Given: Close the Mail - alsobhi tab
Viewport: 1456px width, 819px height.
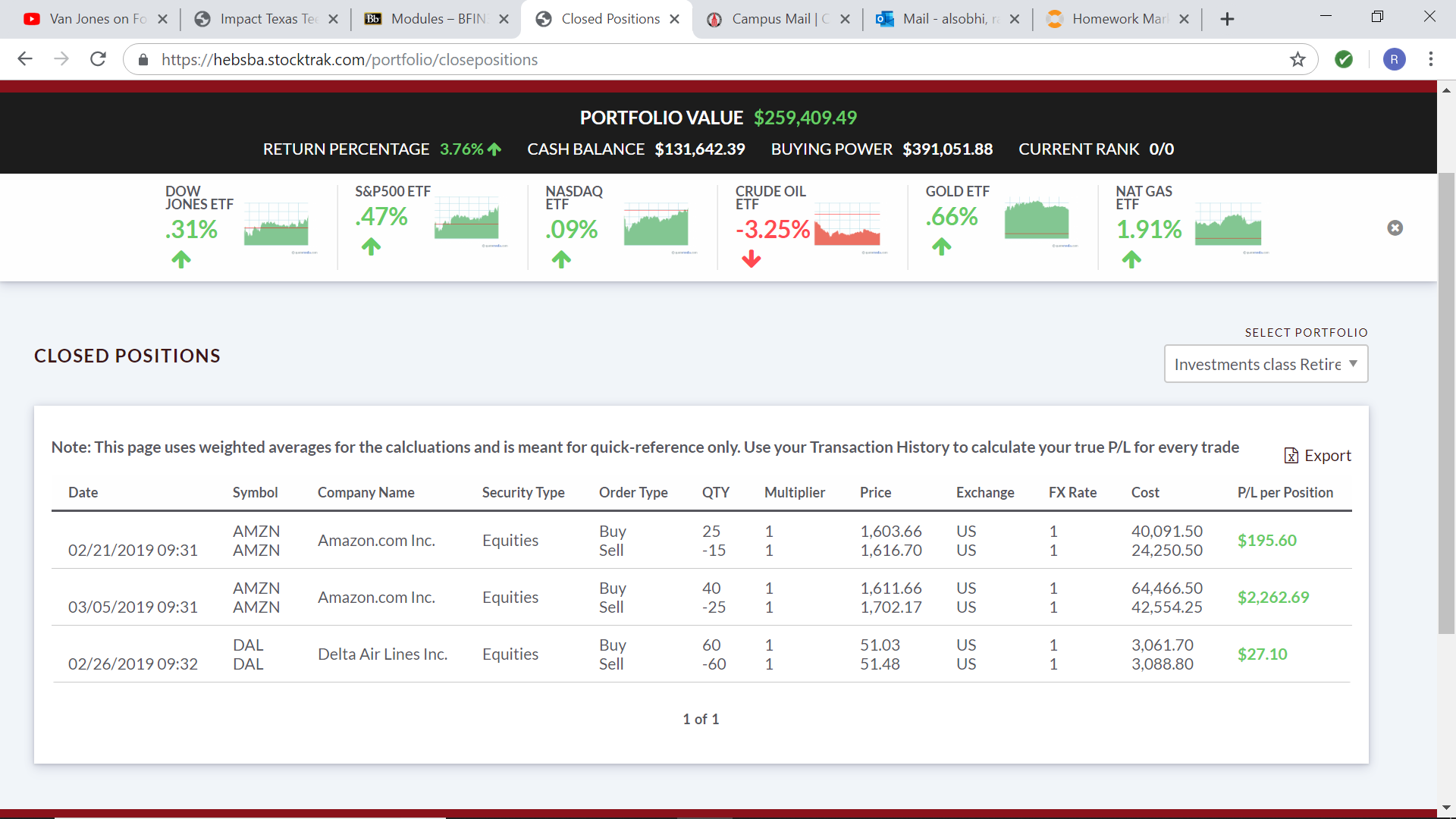Looking at the screenshot, I should pyautogui.click(x=1015, y=19).
